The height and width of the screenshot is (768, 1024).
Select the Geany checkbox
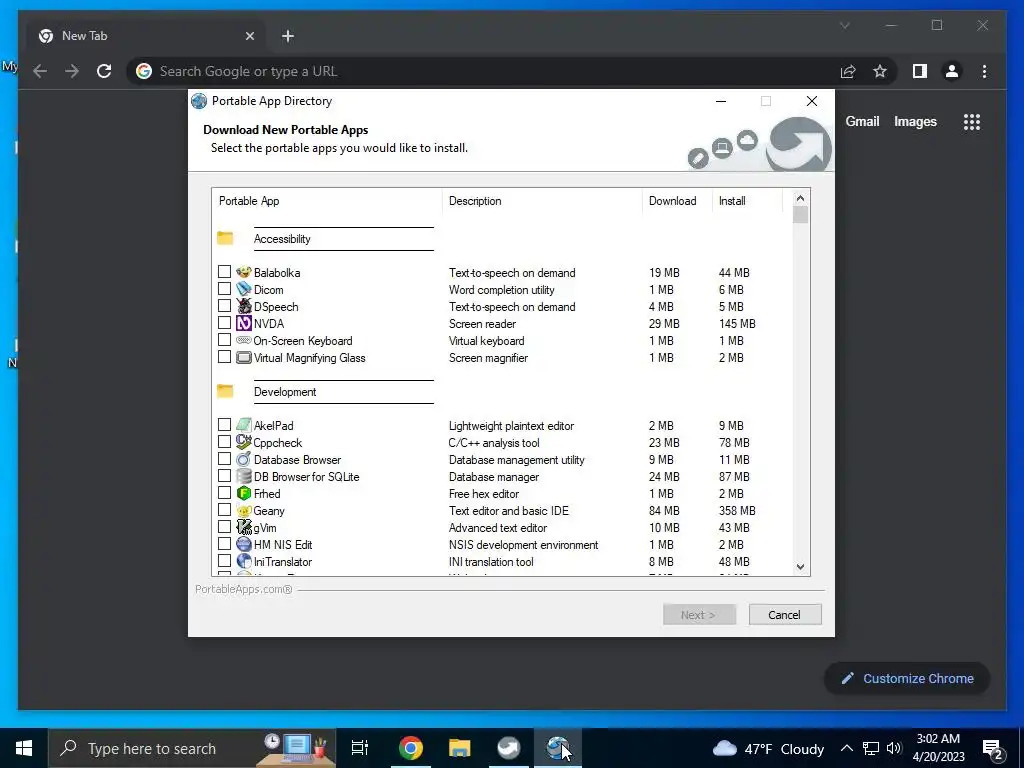pyautogui.click(x=224, y=509)
